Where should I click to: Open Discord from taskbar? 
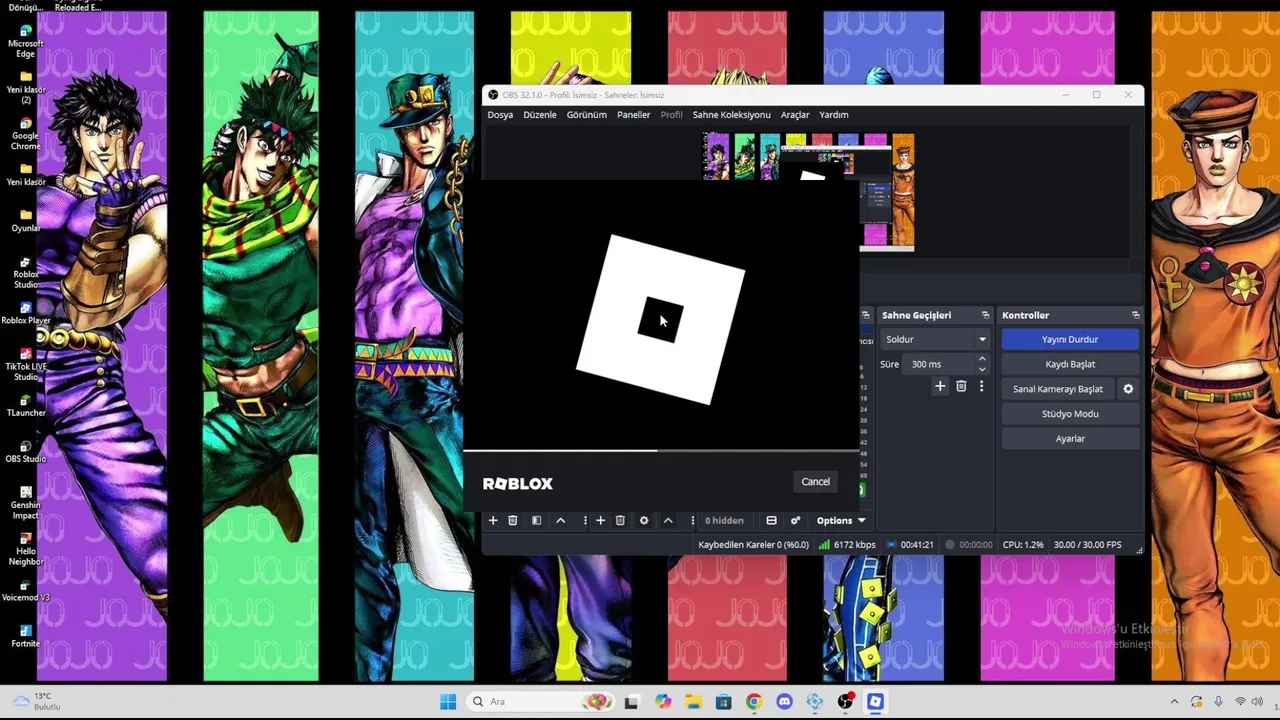[784, 702]
